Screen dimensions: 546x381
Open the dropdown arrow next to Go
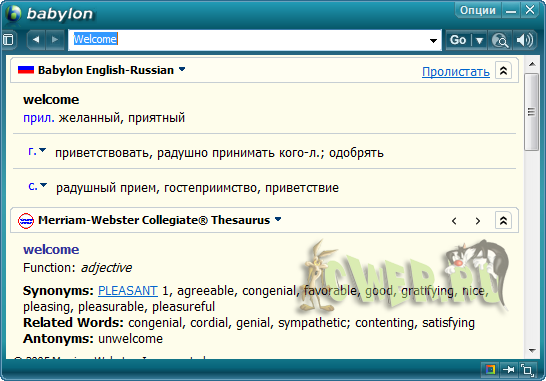tap(479, 40)
